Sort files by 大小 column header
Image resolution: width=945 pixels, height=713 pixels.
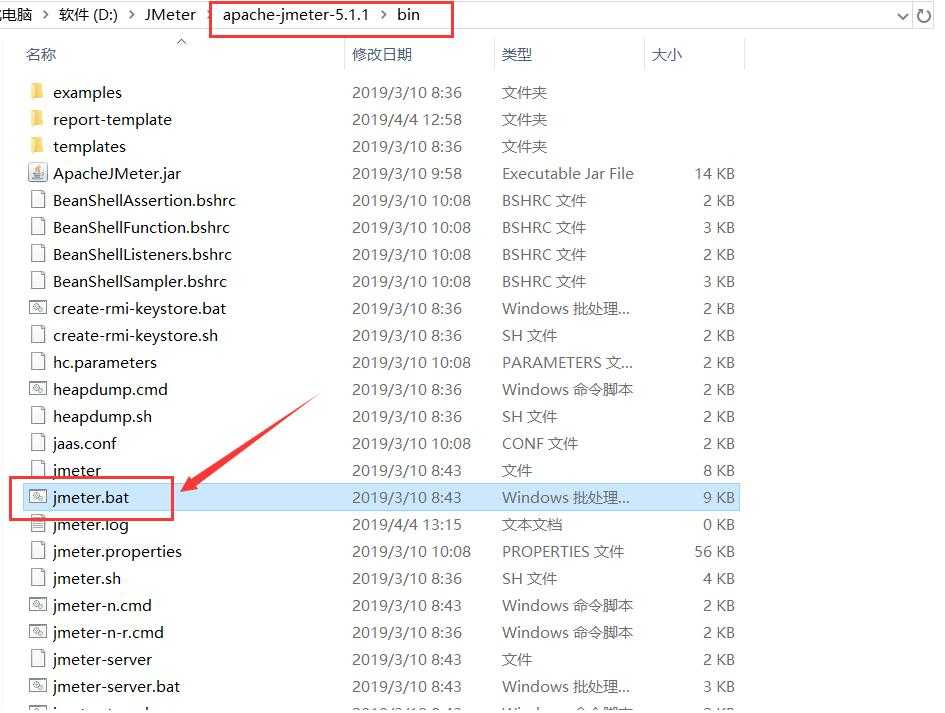point(667,54)
